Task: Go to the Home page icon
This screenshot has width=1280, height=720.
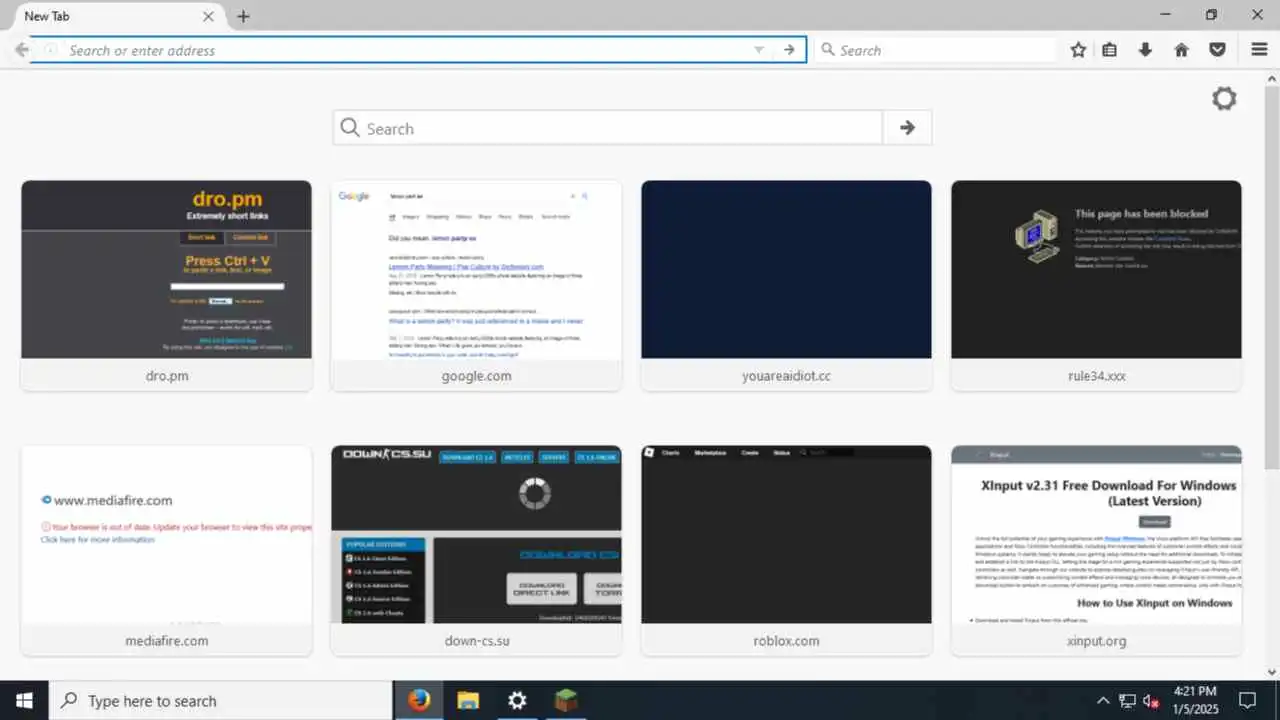Action: tap(1182, 50)
